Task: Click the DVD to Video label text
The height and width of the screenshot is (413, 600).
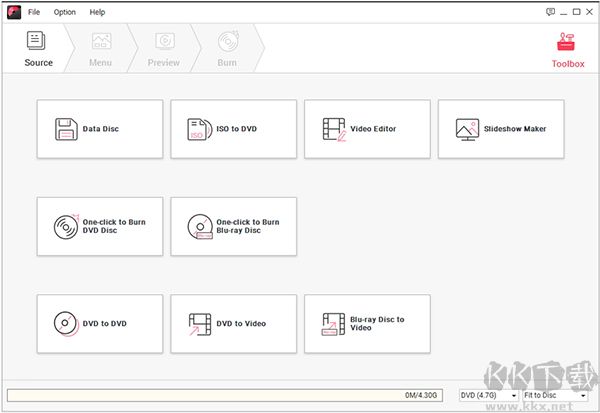Action: tap(241, 323)
